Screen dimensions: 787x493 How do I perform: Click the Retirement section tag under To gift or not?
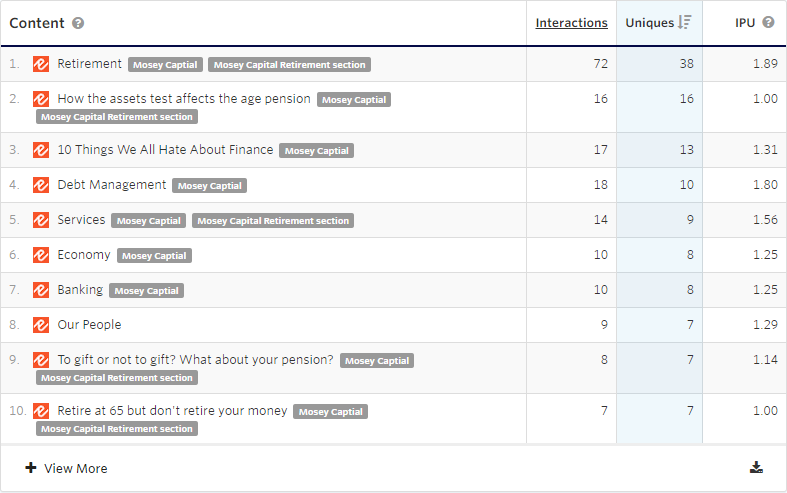click(117, 378)
